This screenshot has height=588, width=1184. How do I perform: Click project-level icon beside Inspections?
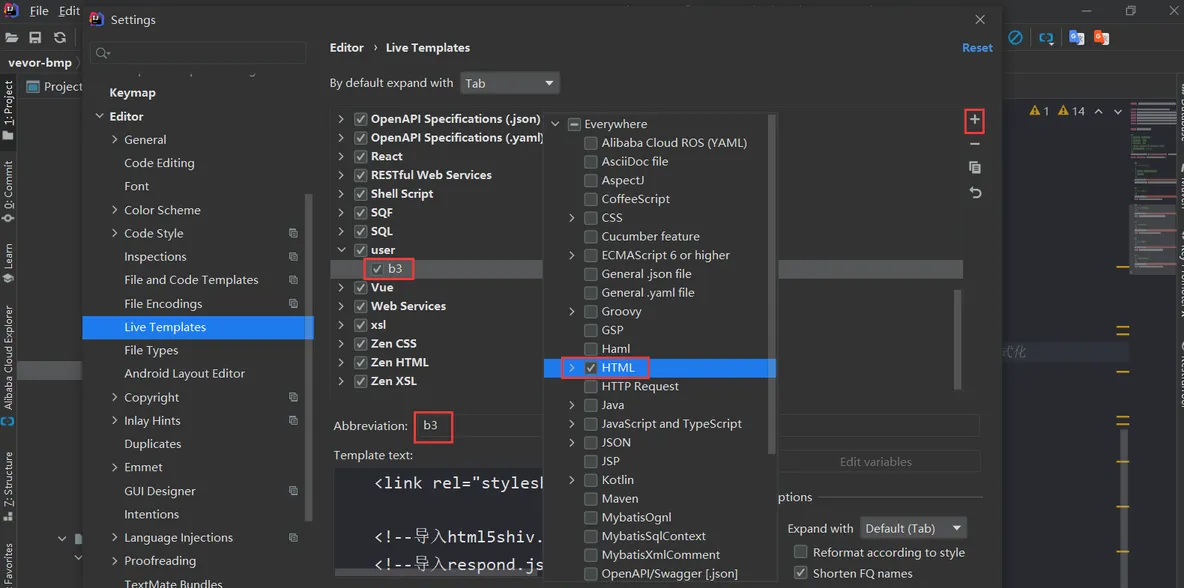pyautogui.click(x=294, y=257)
